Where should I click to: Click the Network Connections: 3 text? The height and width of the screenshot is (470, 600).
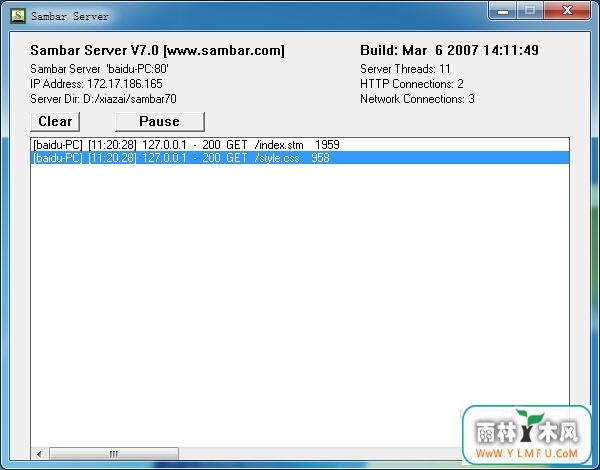tap(417, 99)
